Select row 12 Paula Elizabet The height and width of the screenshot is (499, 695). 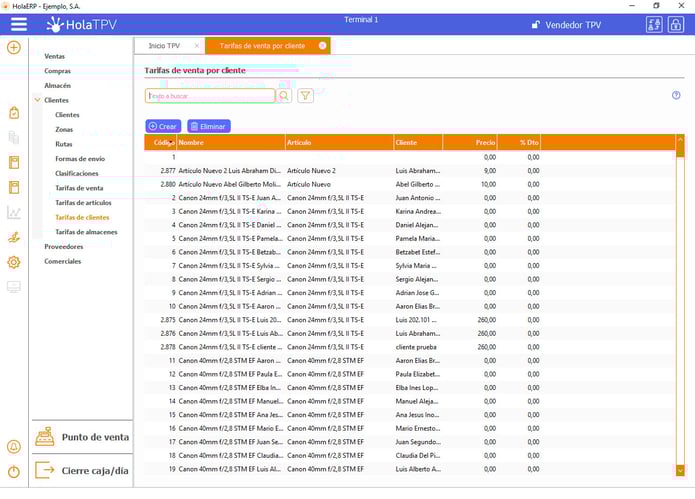coord(410,374)
